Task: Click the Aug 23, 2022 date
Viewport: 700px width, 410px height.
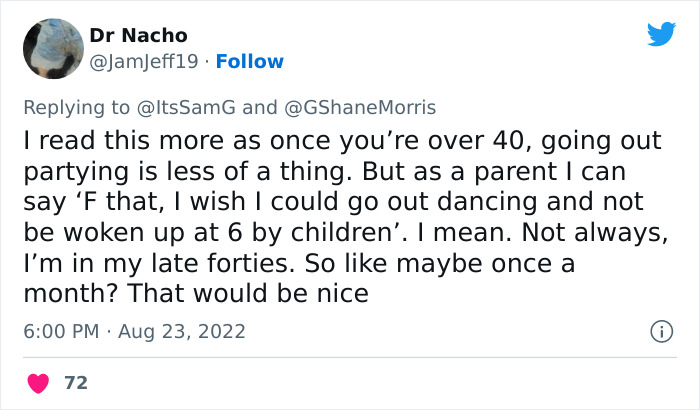Action: pyautogui.click(x=183, y=331)
